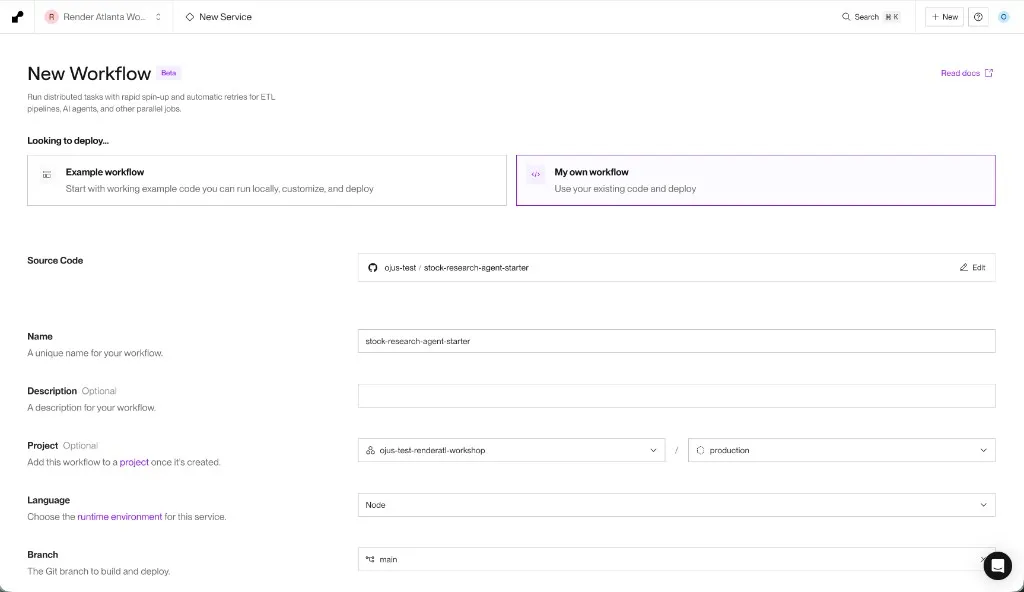This screenshot has height=592, width=1024.
Task: Focus the Name input field
Action: tap(677, 341)
